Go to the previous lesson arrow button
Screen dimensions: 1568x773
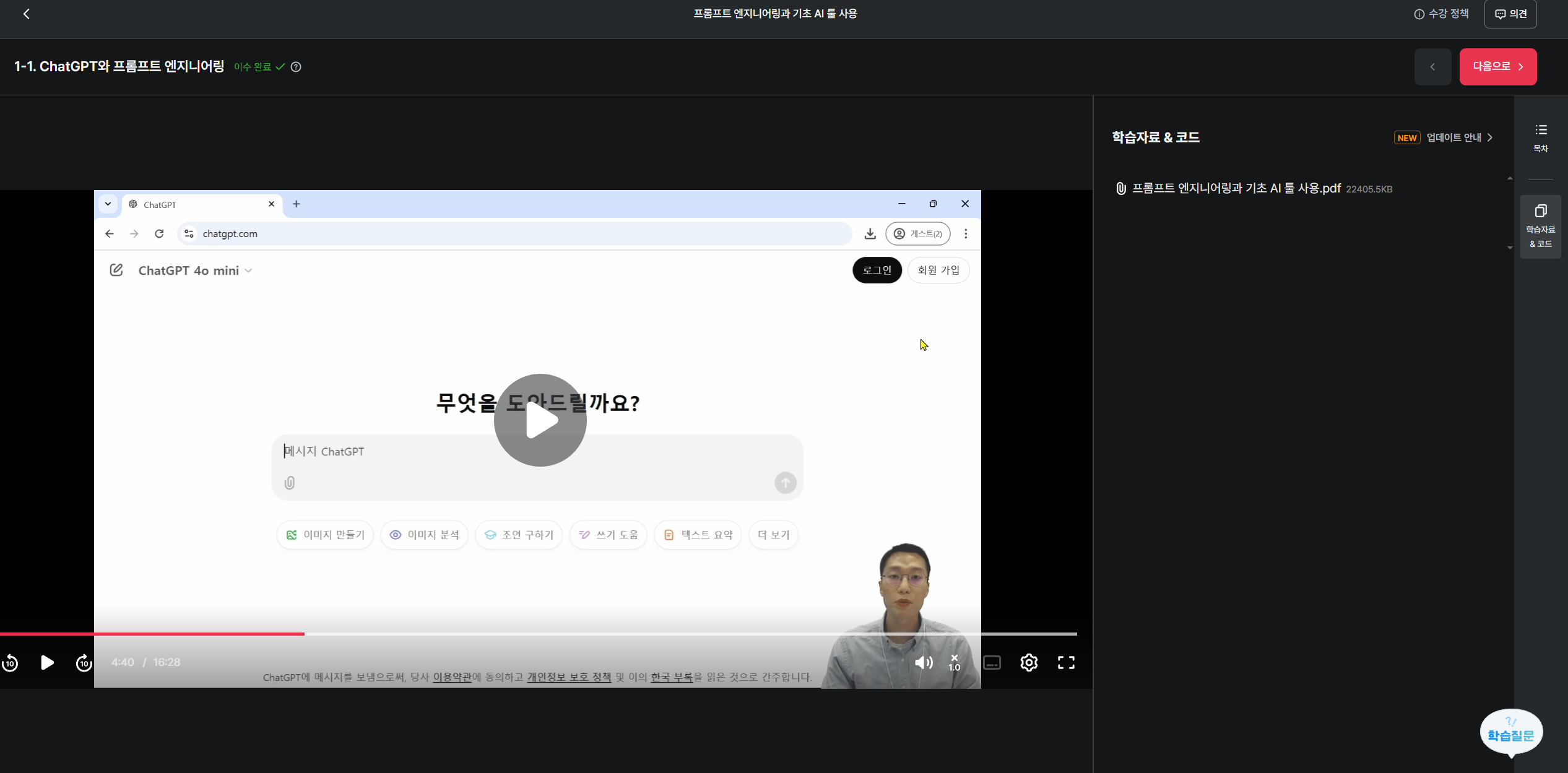coord(1432,67)
